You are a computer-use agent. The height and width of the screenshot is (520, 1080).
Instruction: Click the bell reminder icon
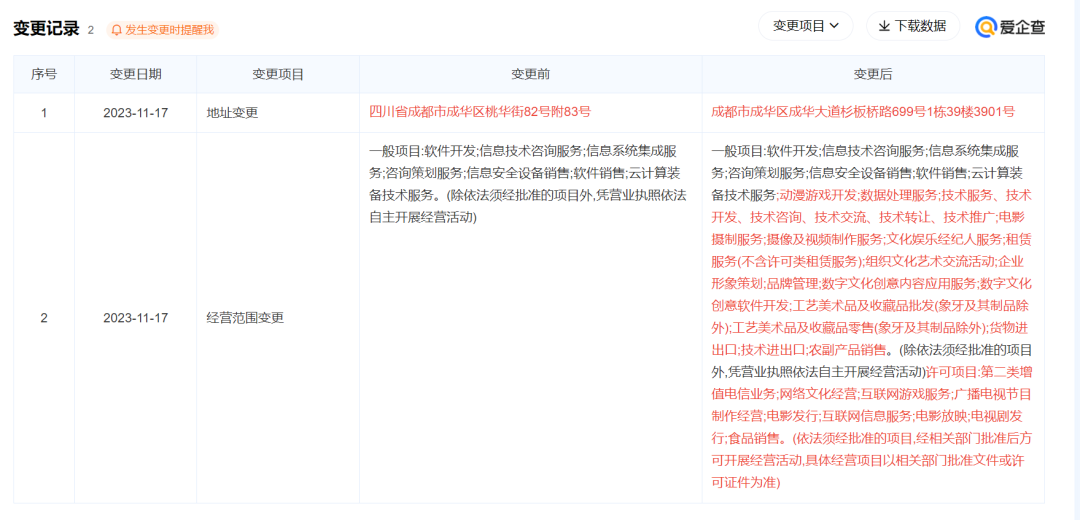(x=116, y=30)
